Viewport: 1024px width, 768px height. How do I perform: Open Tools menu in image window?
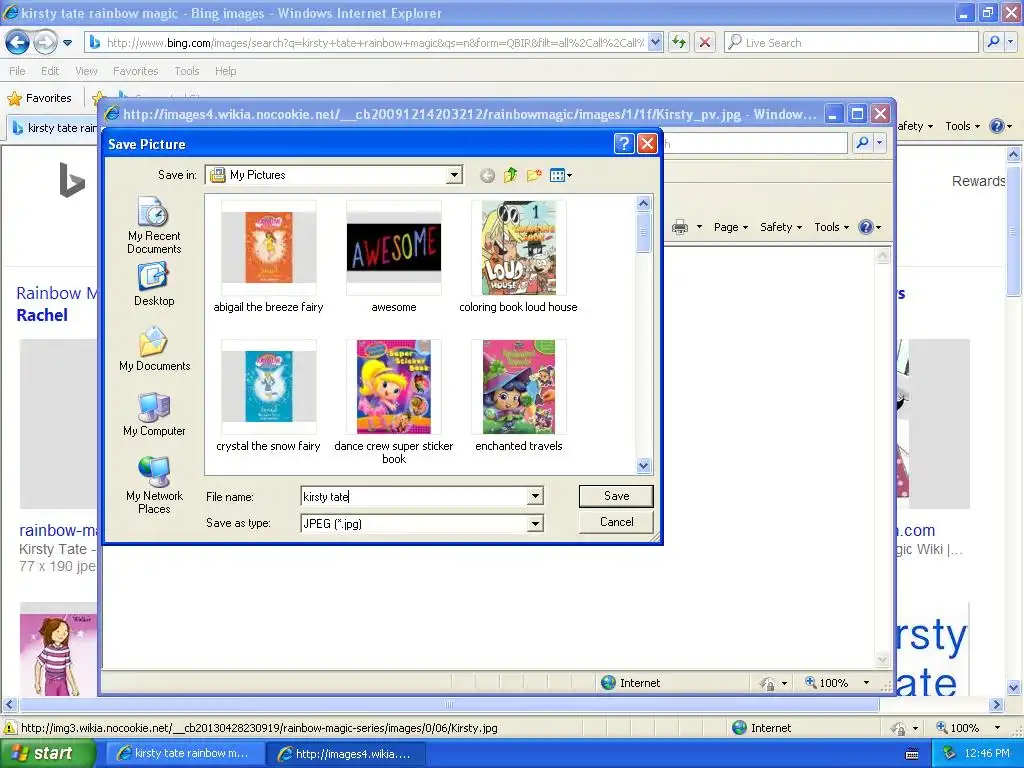click(831, 227)
